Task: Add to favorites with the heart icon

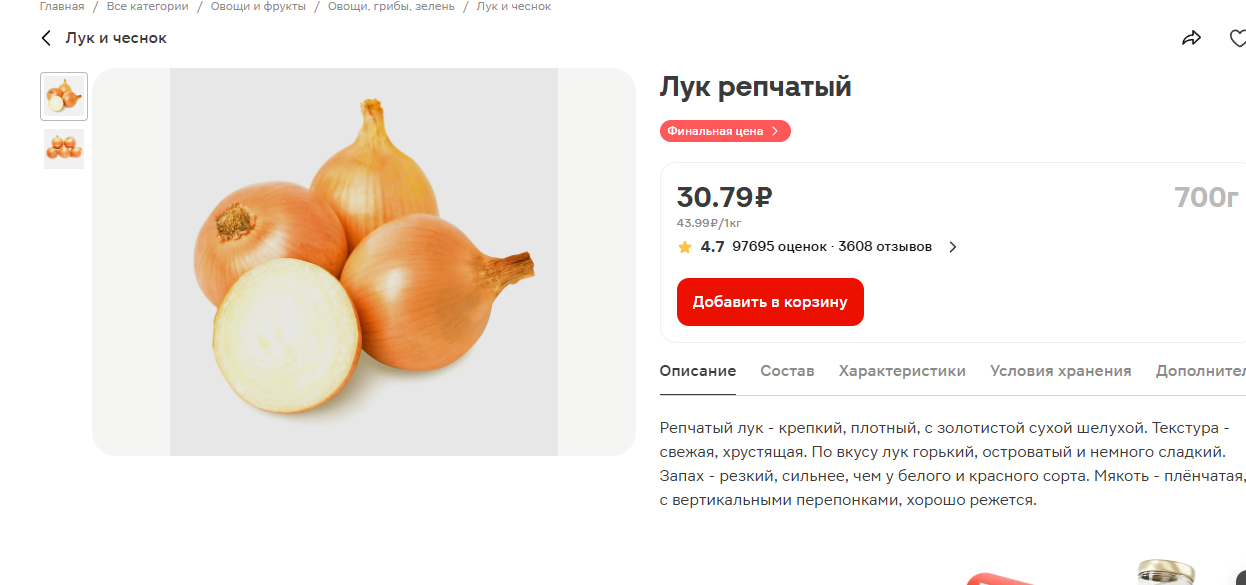Action: click(x=1237, y=38)
